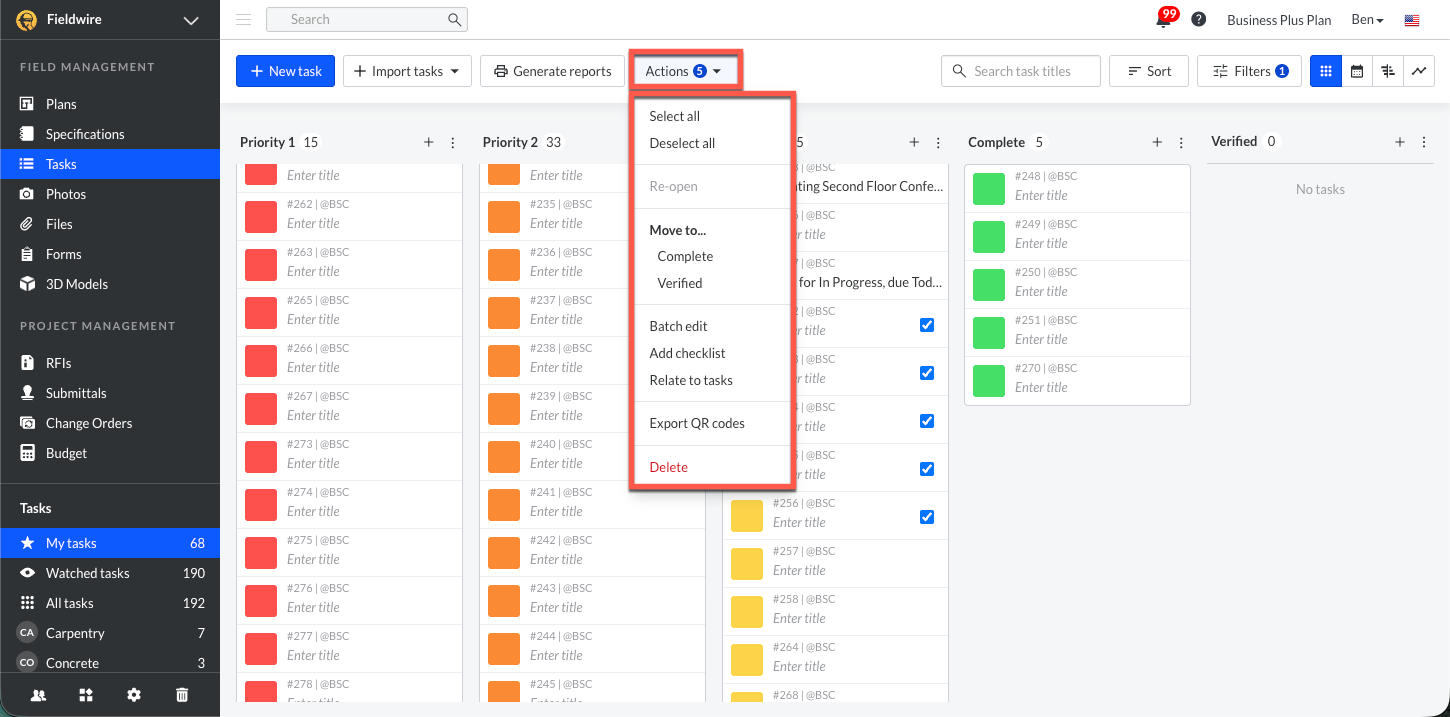
Task: Open the trash bin icon in sidebar footer
Action: pyautogui.click(x=182, y=695)
